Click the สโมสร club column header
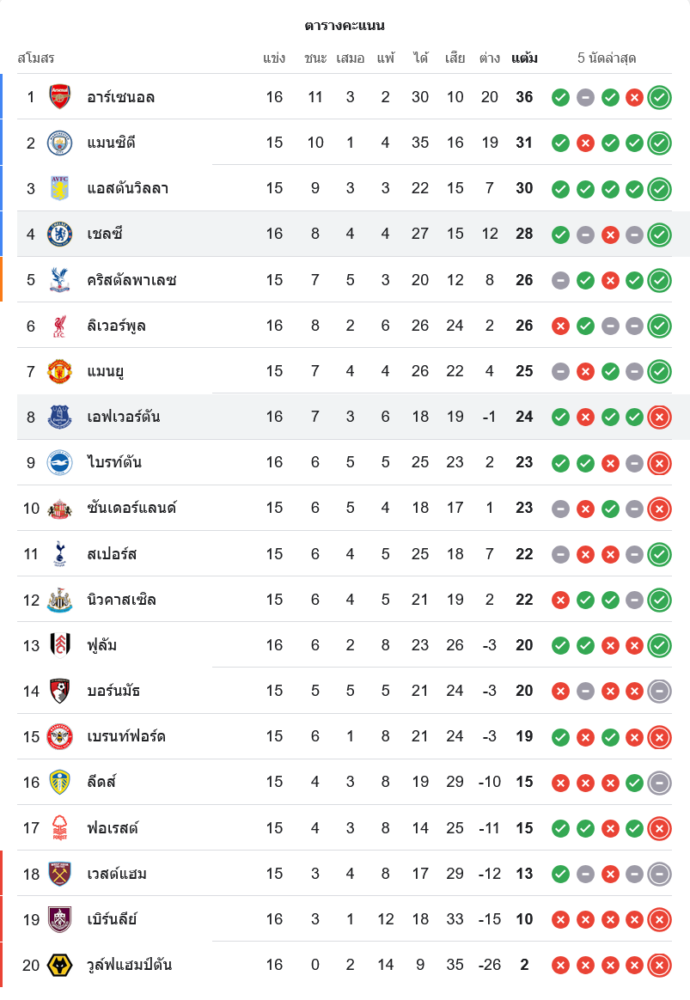This screenshot has height=1000, width=690. pyautogui.click(x=36, y=58)
